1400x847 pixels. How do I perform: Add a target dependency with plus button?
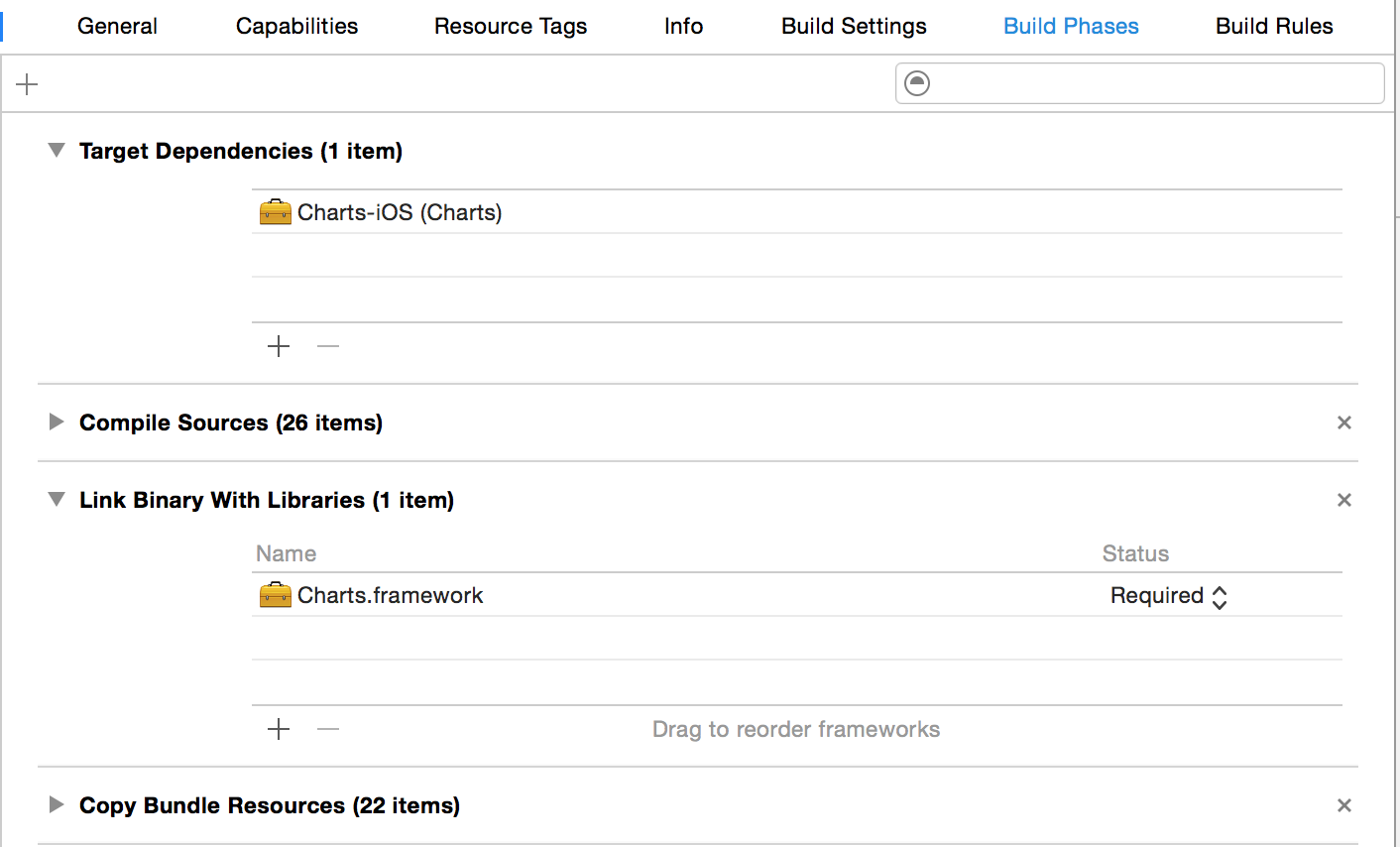coord(279,346)
